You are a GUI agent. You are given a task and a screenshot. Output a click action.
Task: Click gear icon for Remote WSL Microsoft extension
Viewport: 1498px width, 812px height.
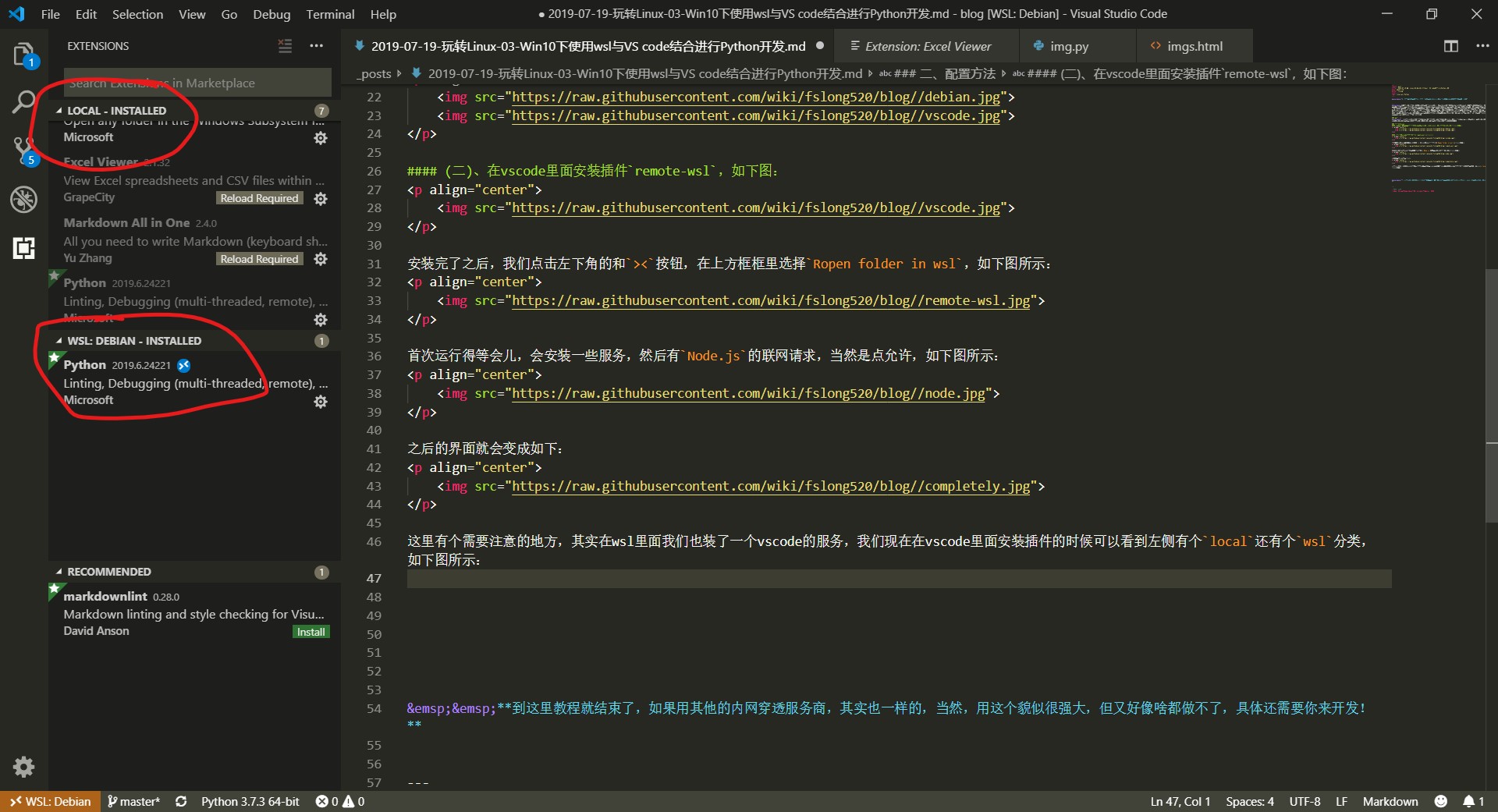(x=321, y=138)
